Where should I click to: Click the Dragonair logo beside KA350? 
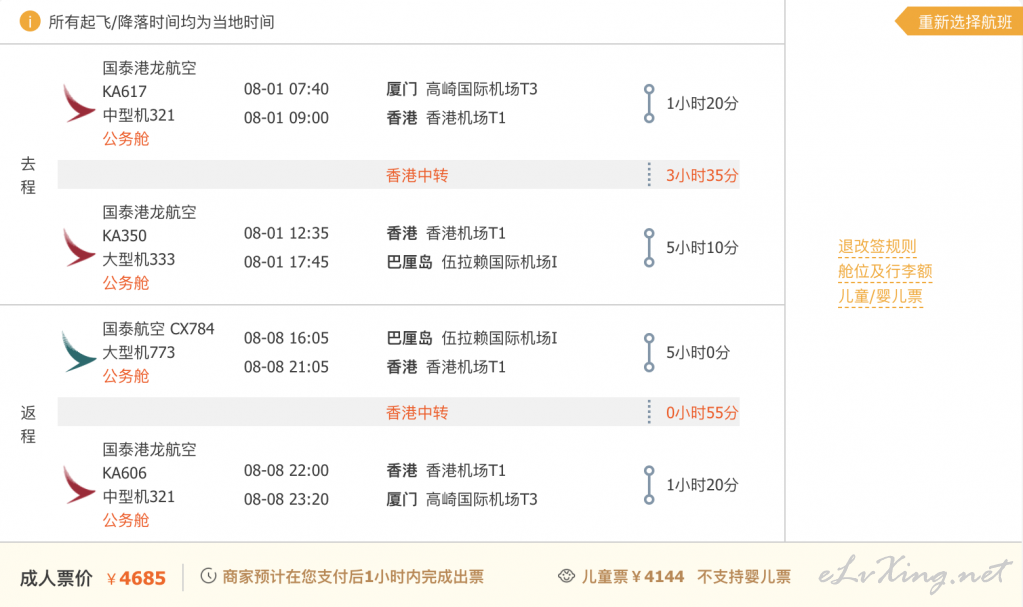(x=79, y=247)
